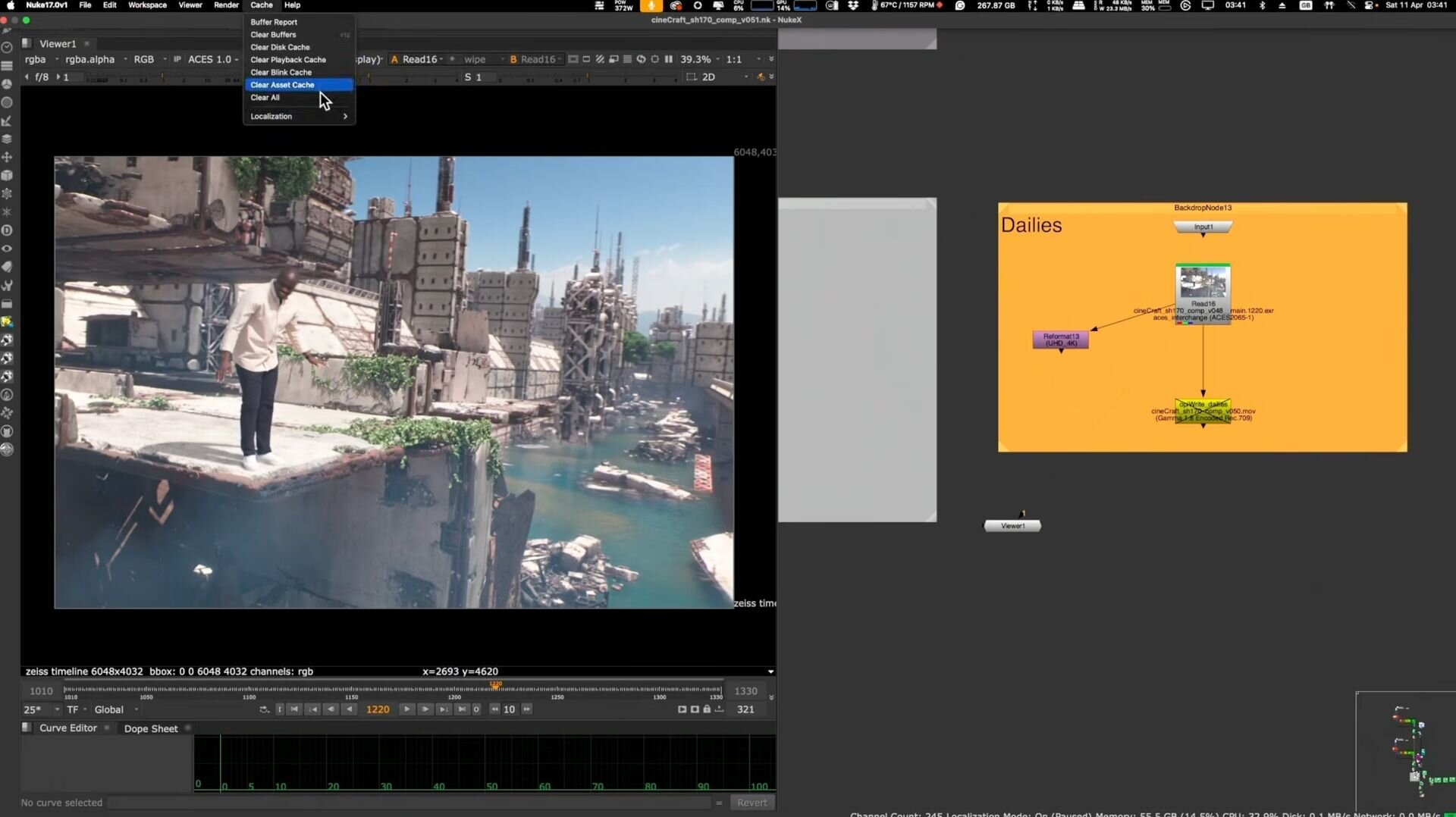Click the Revert button

coord(752,803)
